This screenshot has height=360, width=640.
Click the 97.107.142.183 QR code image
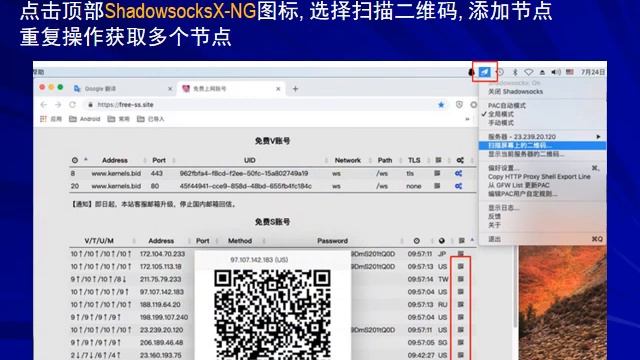(272, 314)
